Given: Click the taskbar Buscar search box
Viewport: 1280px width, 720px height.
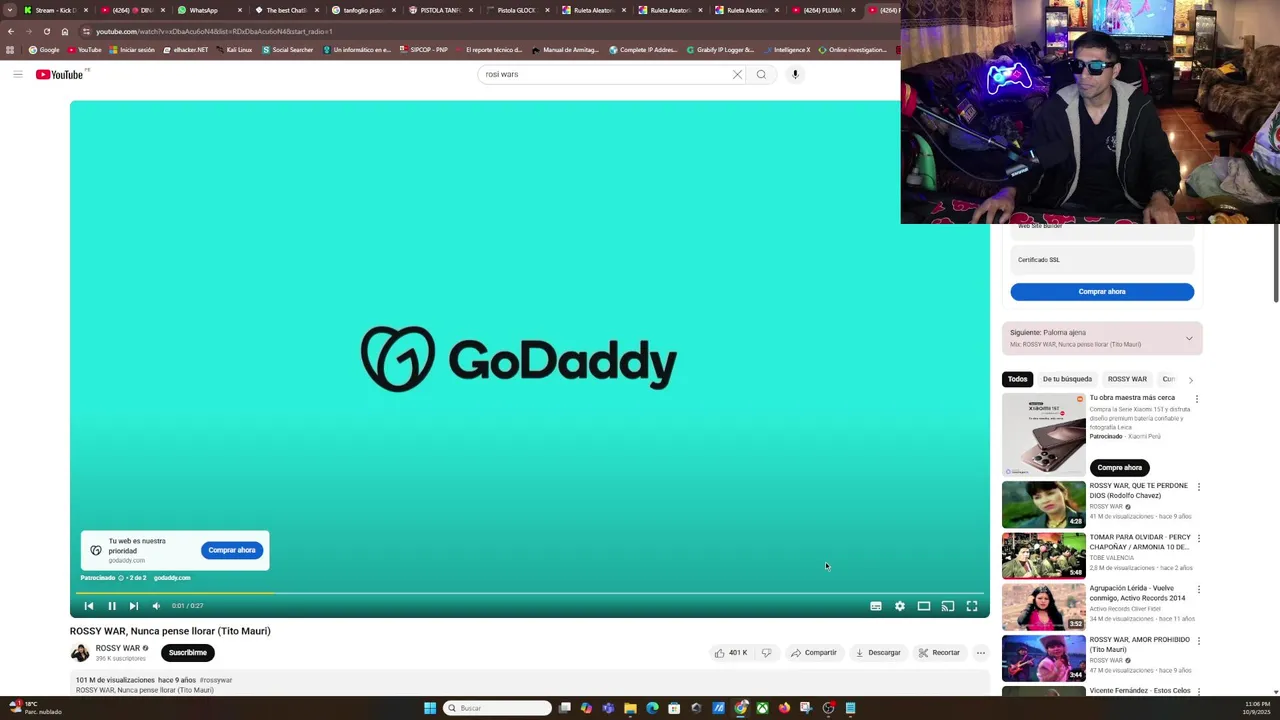Looking at the screenshot, I should click(497, 708).
